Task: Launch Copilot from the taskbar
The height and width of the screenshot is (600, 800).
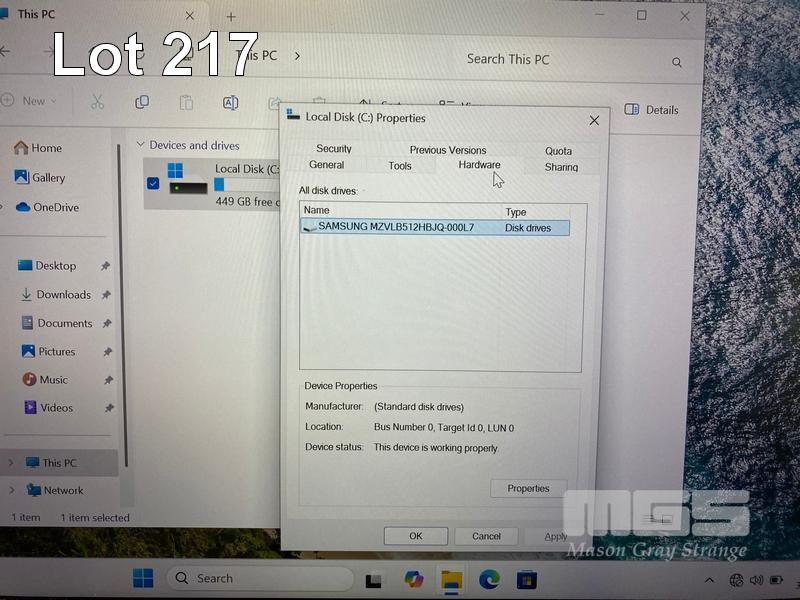Action: click(413, 580)
